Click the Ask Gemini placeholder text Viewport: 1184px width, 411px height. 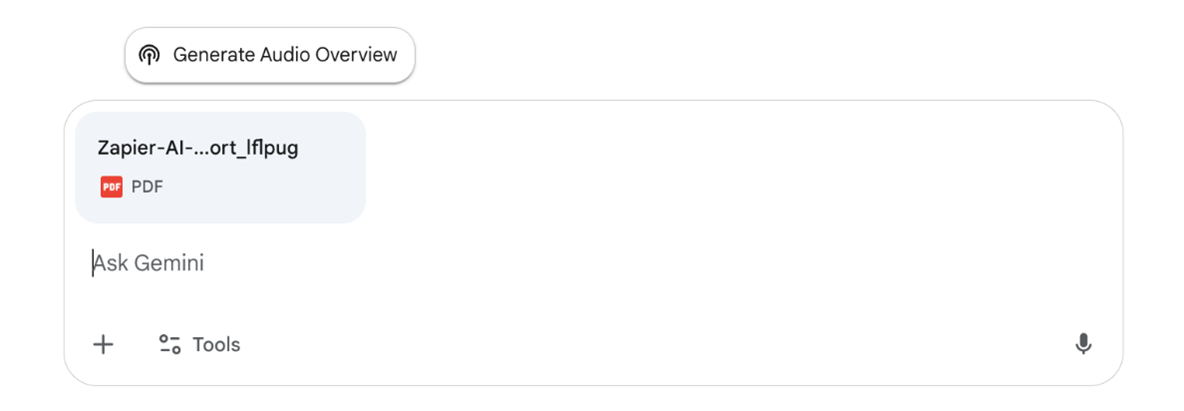coord(149,264)
